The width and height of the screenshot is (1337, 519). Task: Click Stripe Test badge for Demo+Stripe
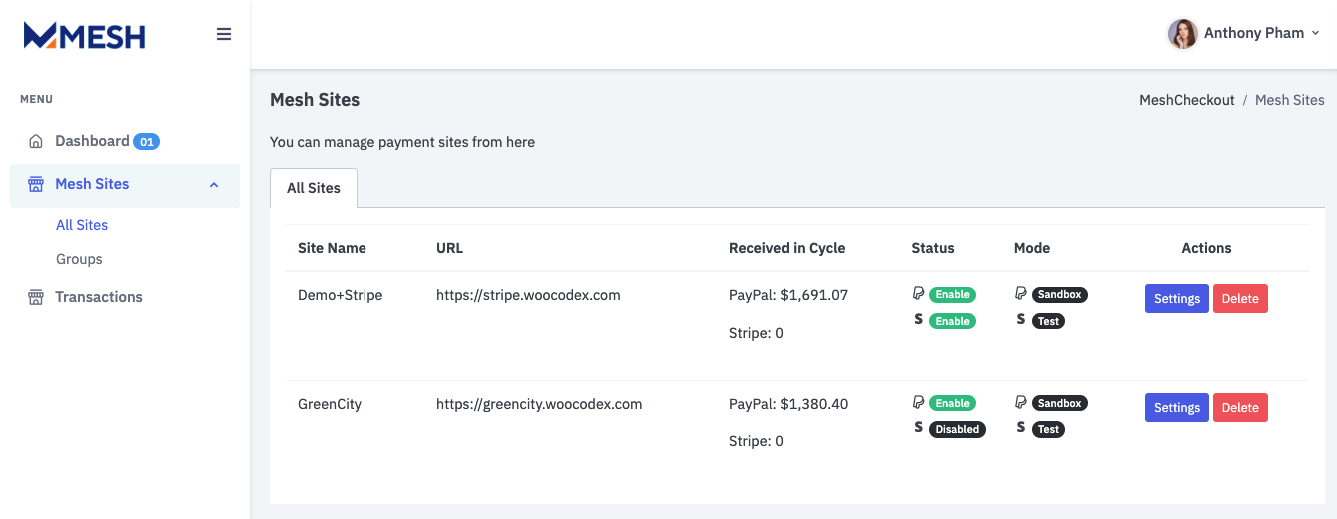pyautogui.click(x=1048, y=321)
